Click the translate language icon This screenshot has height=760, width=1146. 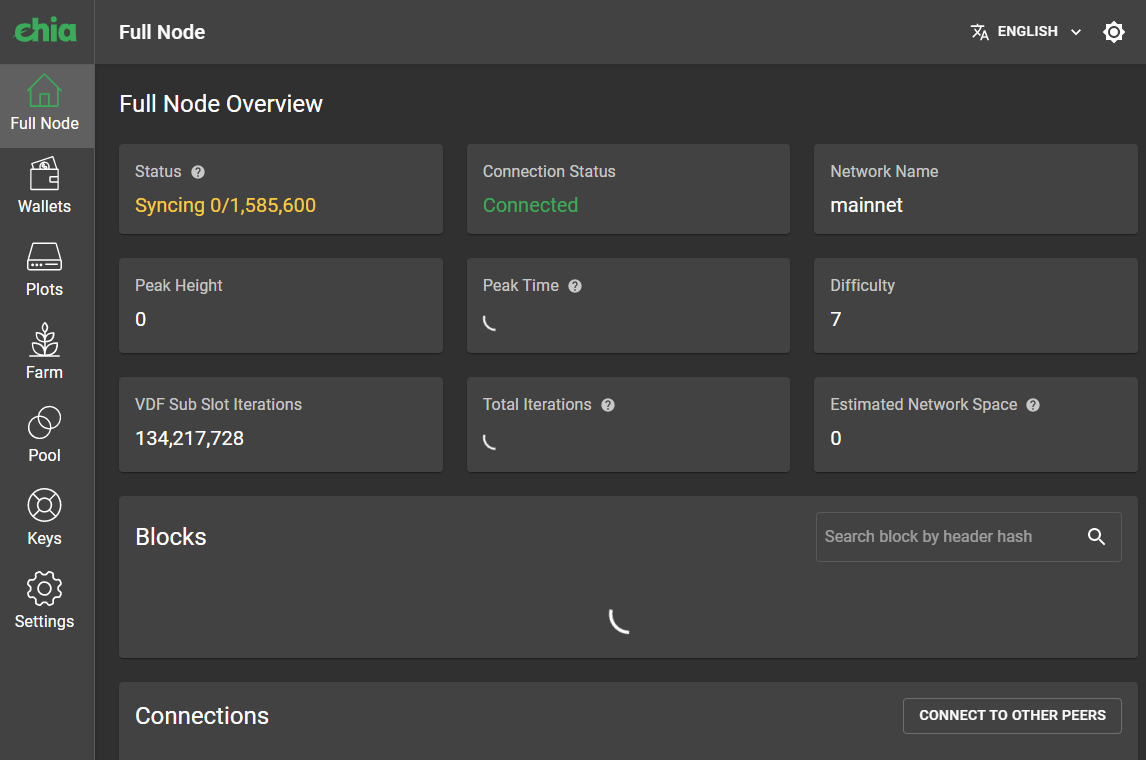(x=979, y=32)
